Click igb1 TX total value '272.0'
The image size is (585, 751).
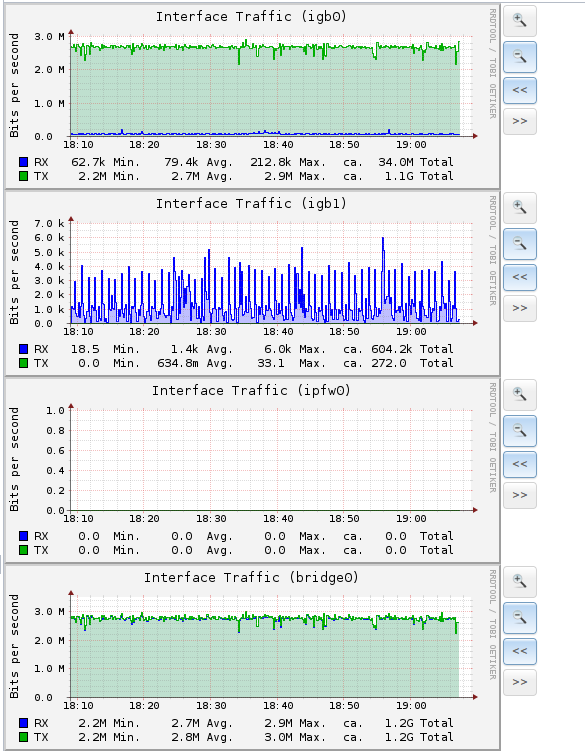[389, 363]
